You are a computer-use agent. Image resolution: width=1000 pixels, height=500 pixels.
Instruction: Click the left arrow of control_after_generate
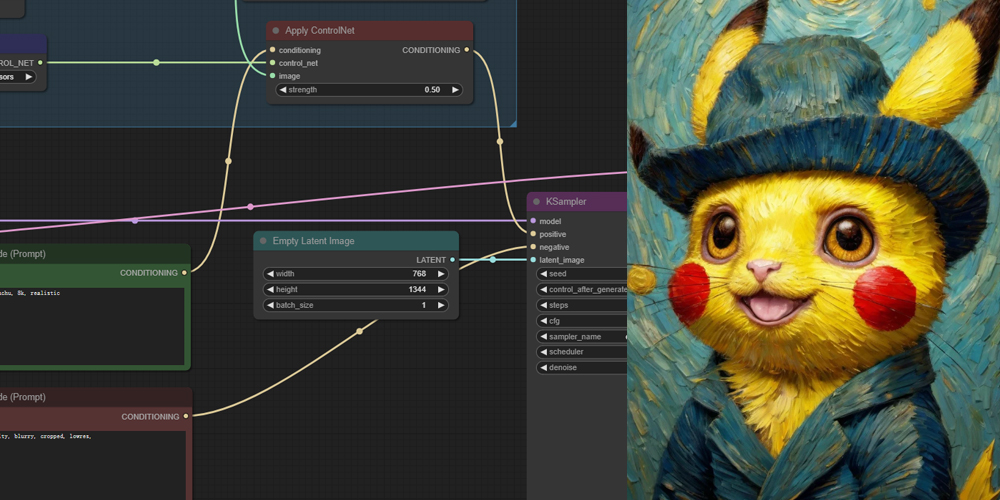coord(543,290)
